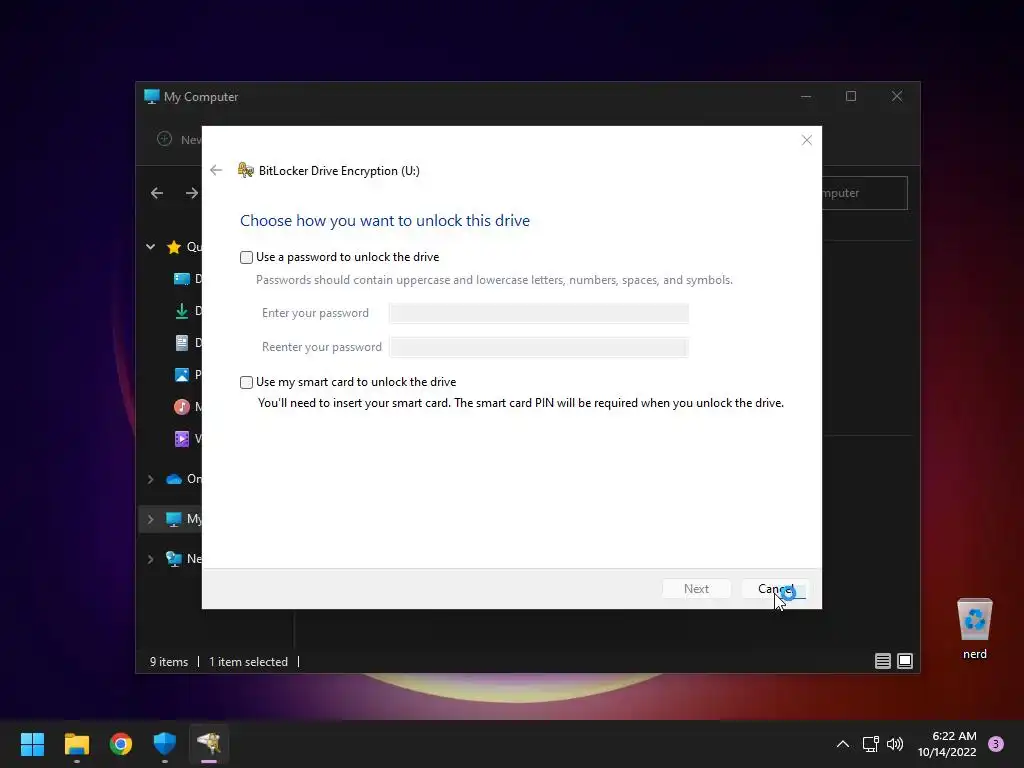Open notification badge showing 3

point(996,744)
